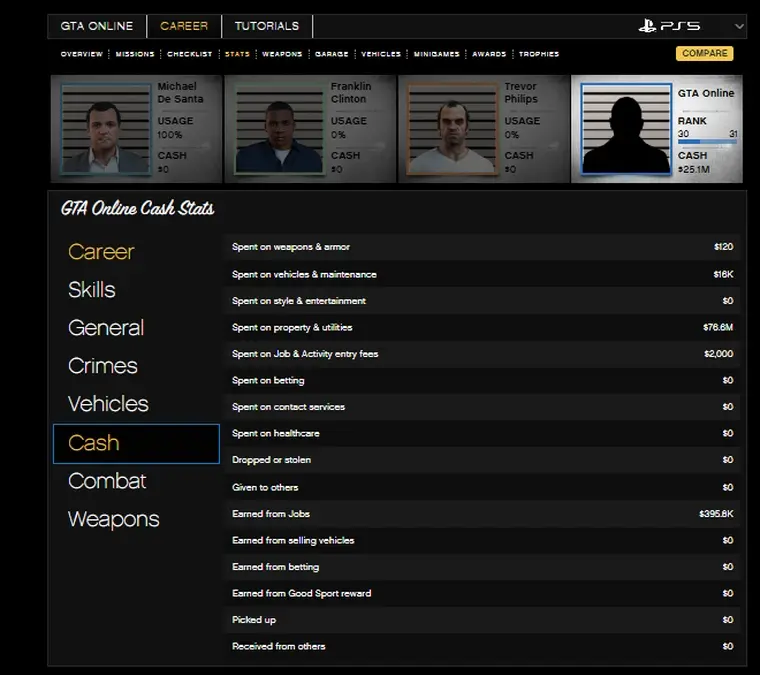The width and height of the screenshot is (760, 675).
Task: Open WEAPONS in the sub-navigation bar
Action: pos(282,54)
